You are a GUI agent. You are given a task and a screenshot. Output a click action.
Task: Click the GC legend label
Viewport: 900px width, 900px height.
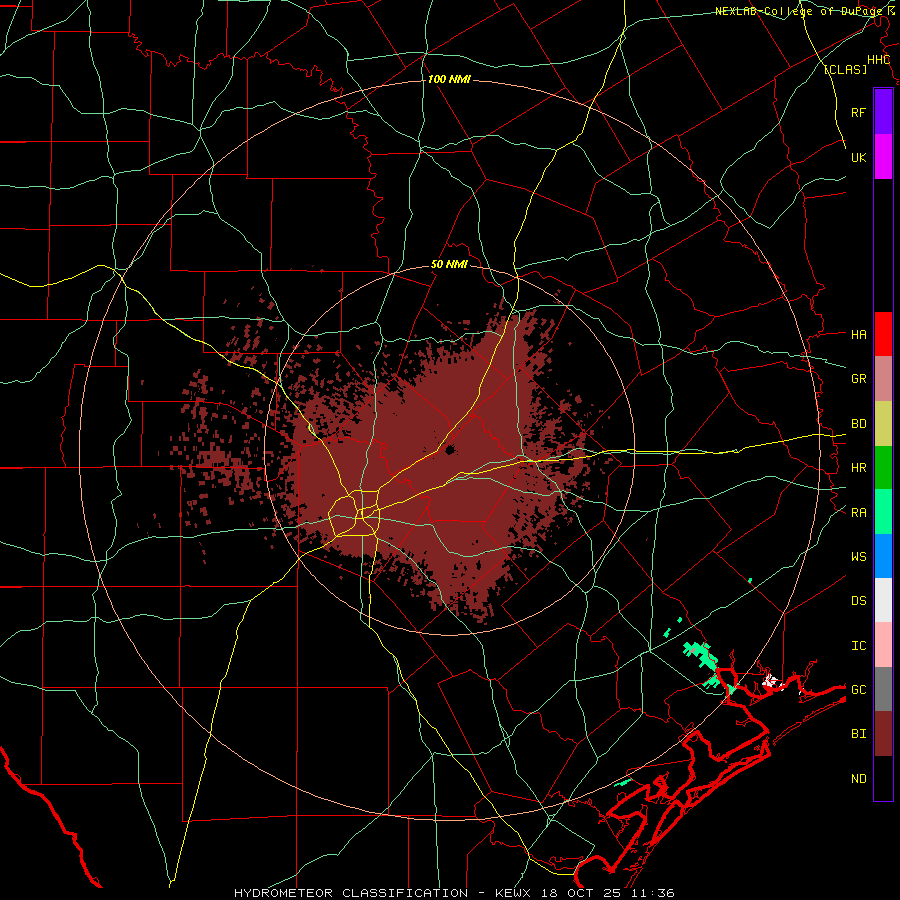click(x=858, y=689)
